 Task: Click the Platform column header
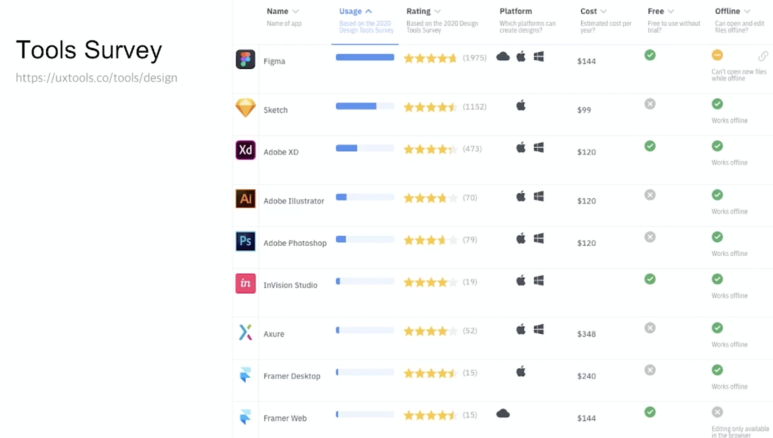coord(516,11)
